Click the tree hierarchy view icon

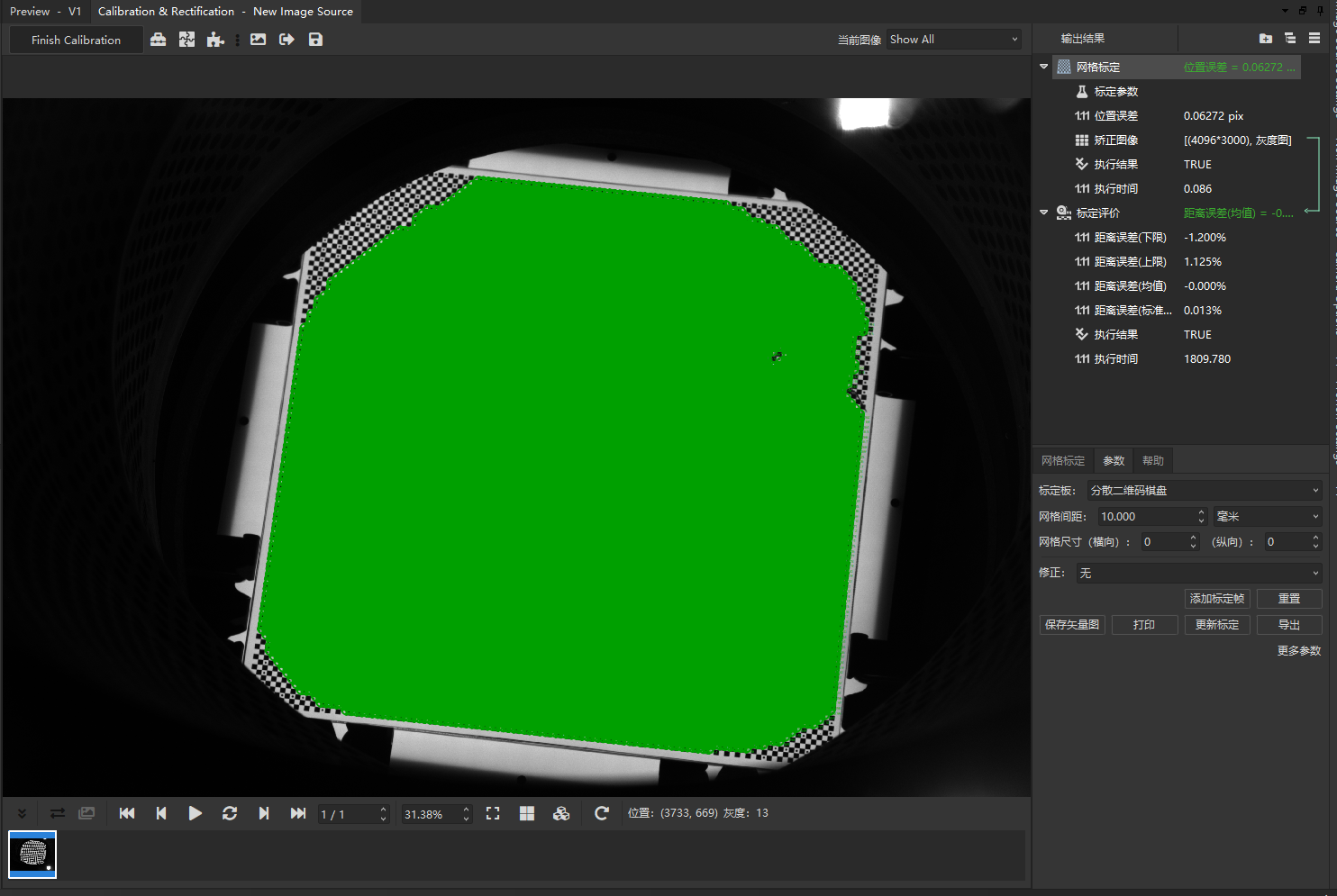pos(1290,38)
